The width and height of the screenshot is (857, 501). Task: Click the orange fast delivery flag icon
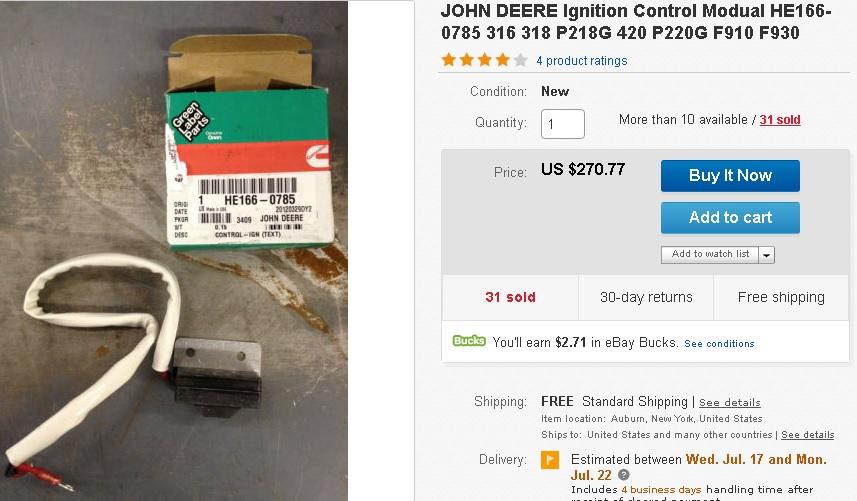click(x=550, y=459)
